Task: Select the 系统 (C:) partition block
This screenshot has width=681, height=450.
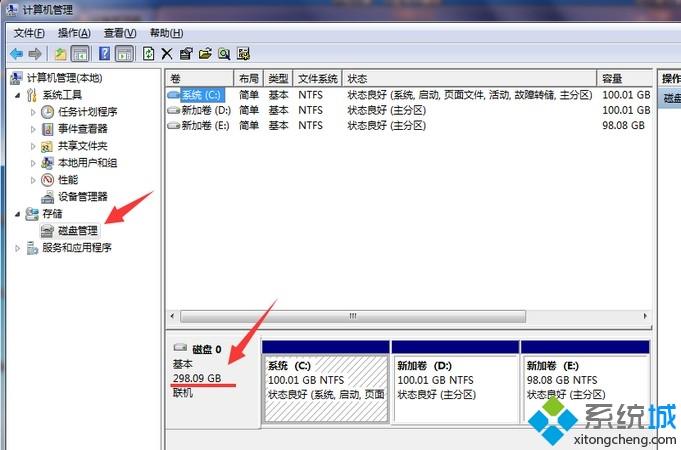Action: tap(326, 381)
